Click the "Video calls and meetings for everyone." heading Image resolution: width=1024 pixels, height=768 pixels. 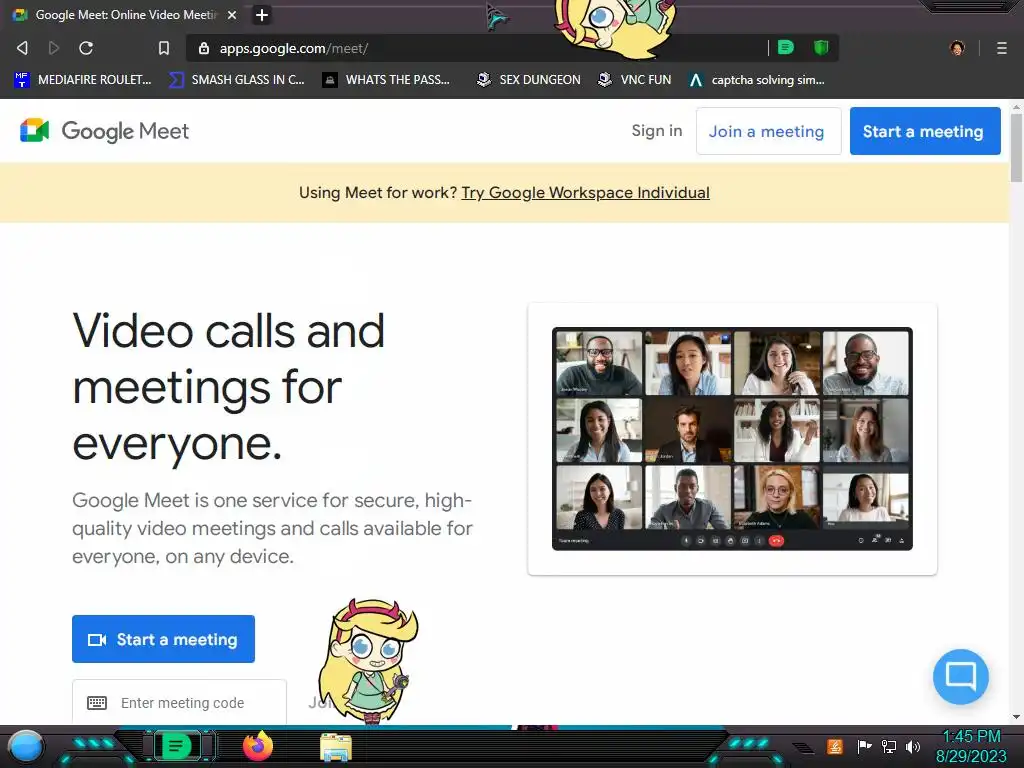click(229, 387)
